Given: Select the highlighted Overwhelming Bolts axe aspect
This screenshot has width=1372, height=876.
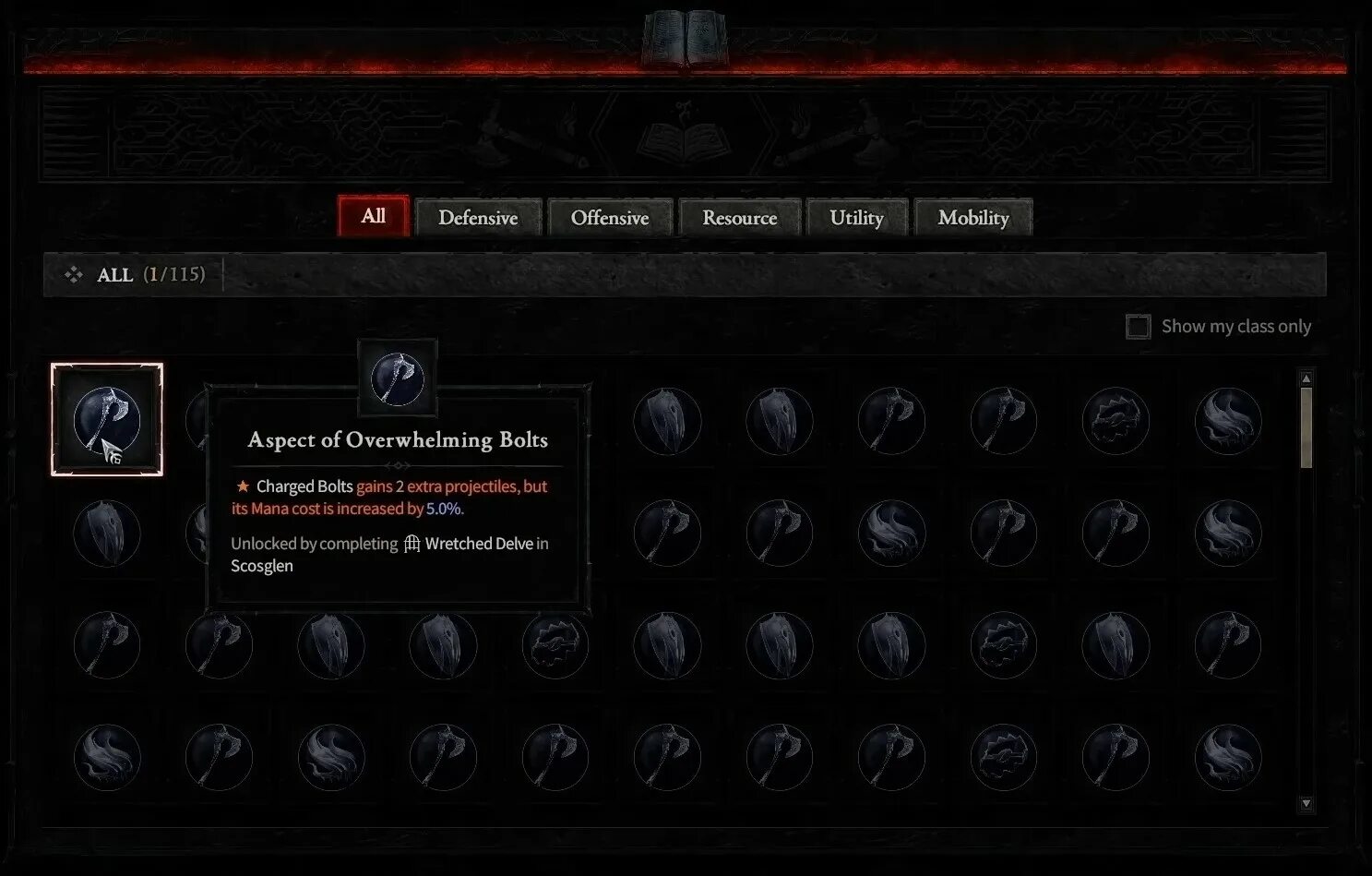Looking at the screenshot, I should 107,420.
